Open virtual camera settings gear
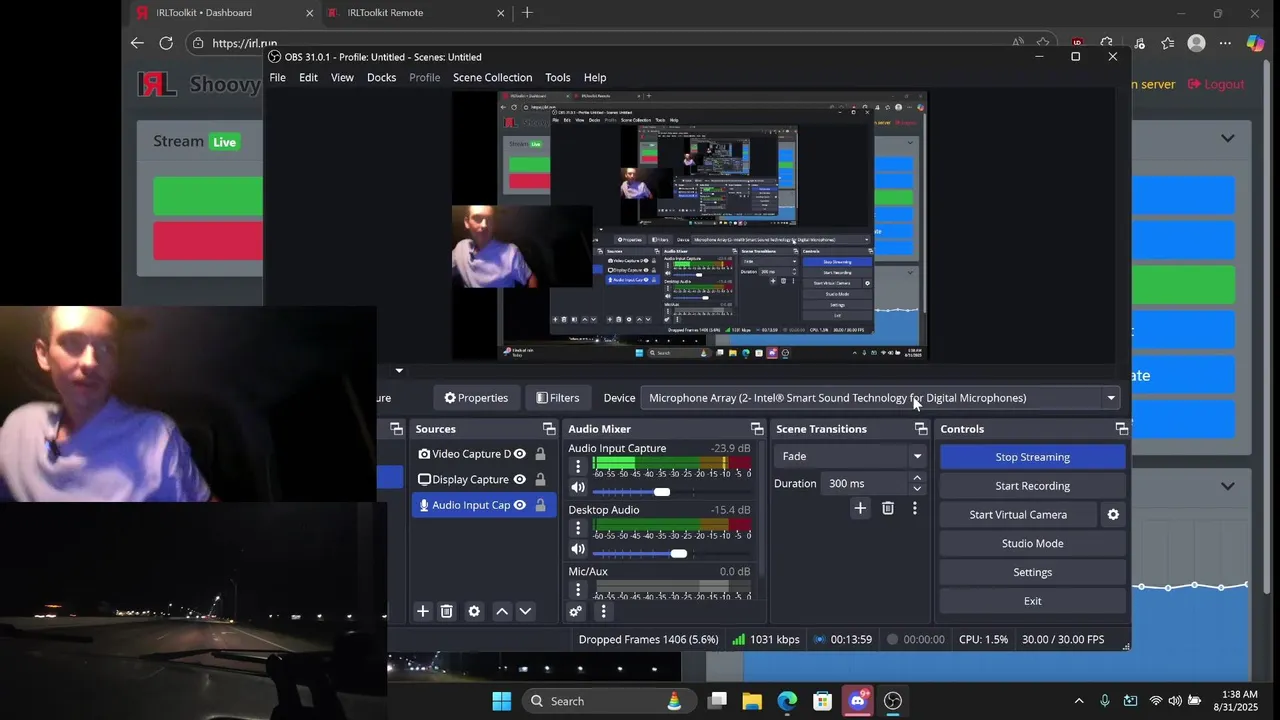 click(1113, 514)
